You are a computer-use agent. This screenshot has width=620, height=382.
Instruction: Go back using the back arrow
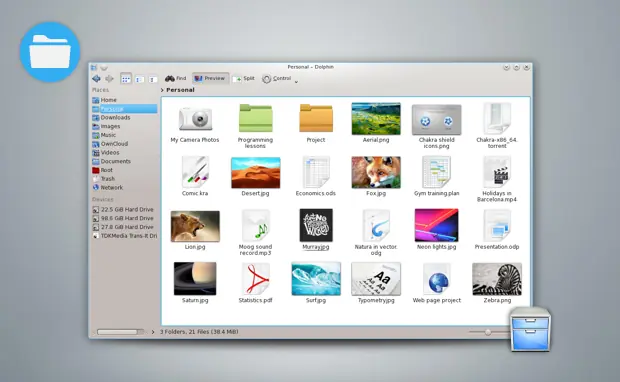pos(96,79)
